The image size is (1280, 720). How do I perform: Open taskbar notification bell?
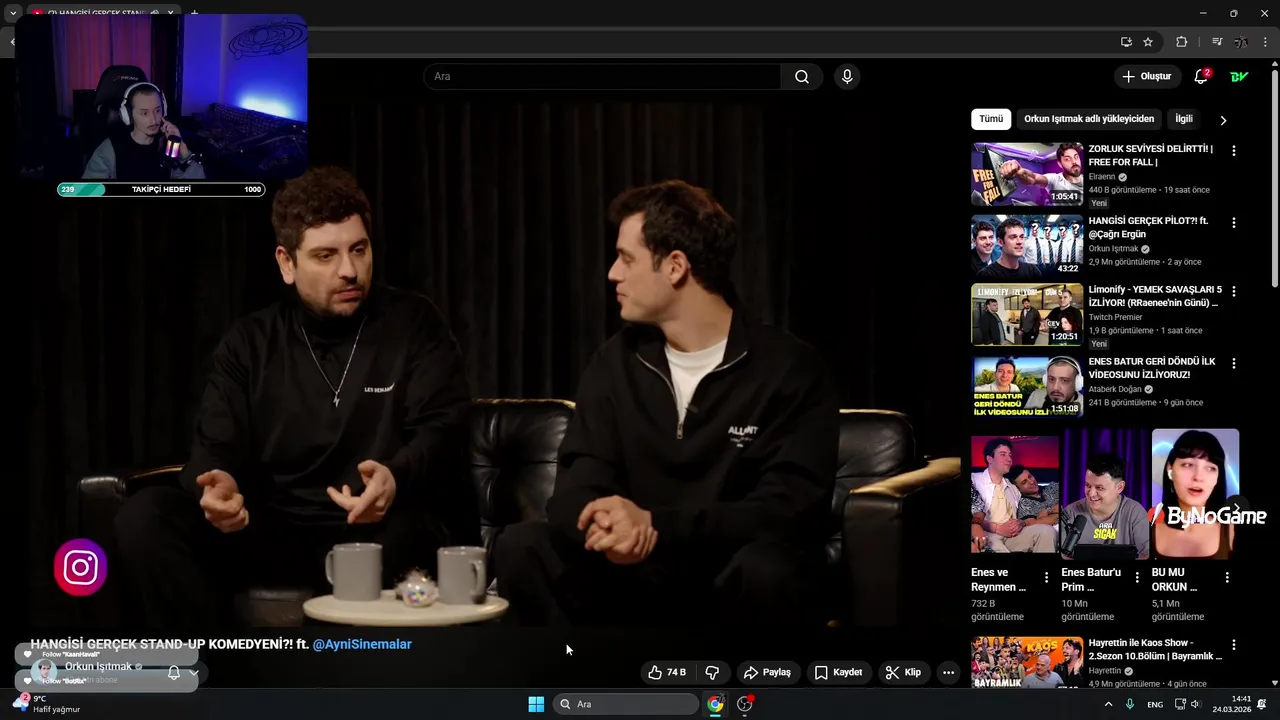1262,704
